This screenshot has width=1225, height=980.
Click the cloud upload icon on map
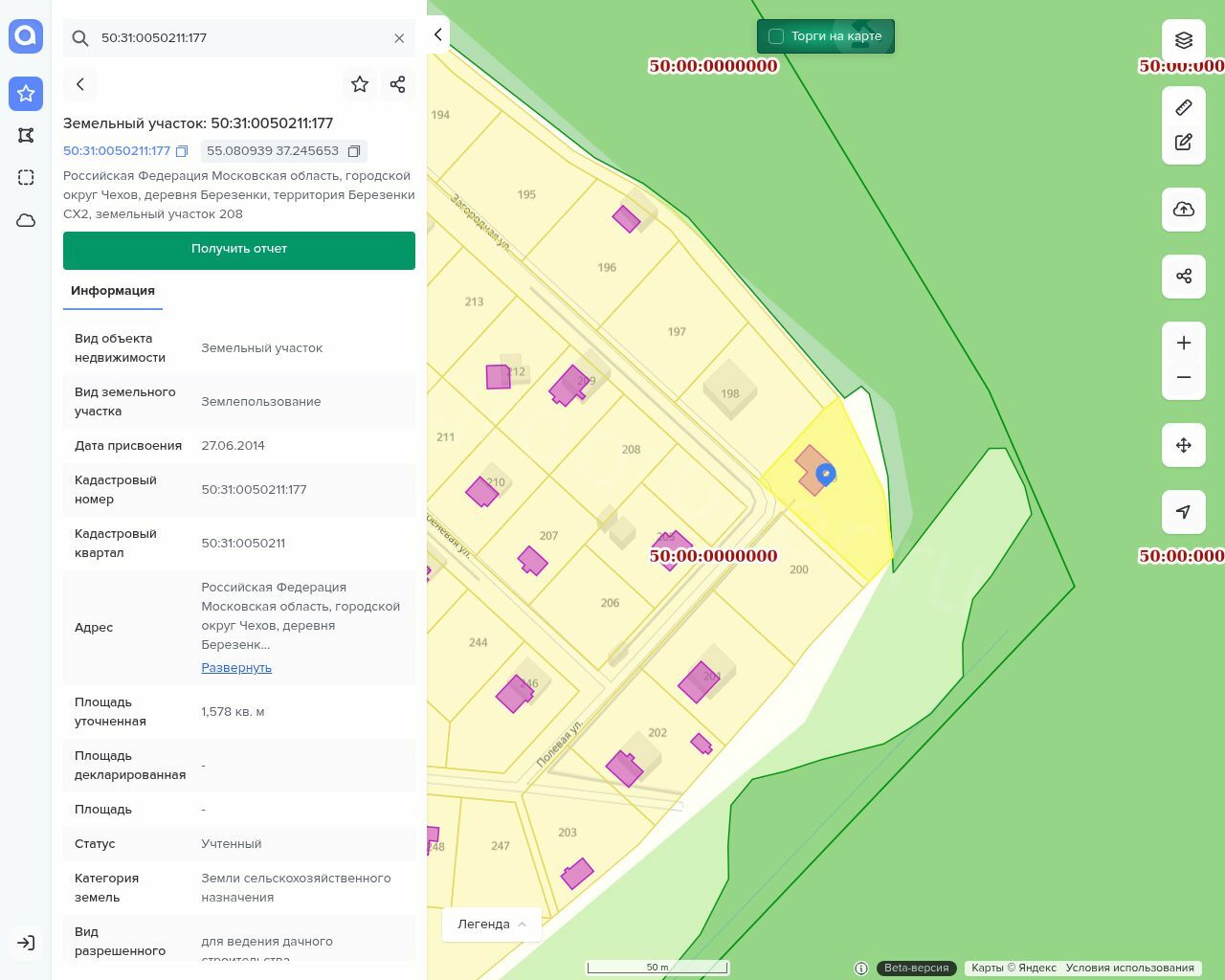(x=1184, y=210)
